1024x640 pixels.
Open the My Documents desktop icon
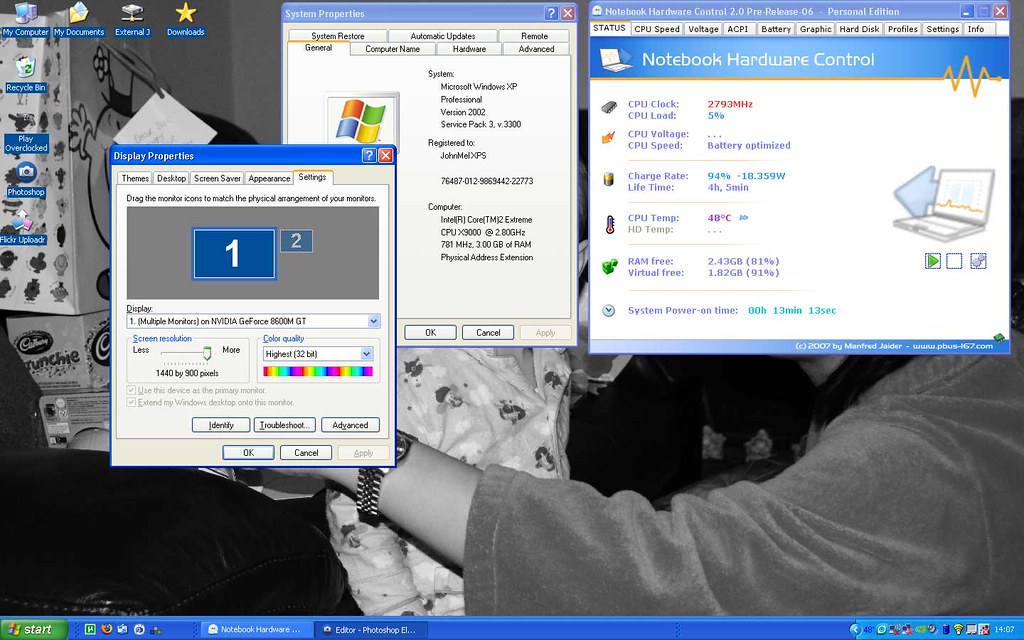79,20
